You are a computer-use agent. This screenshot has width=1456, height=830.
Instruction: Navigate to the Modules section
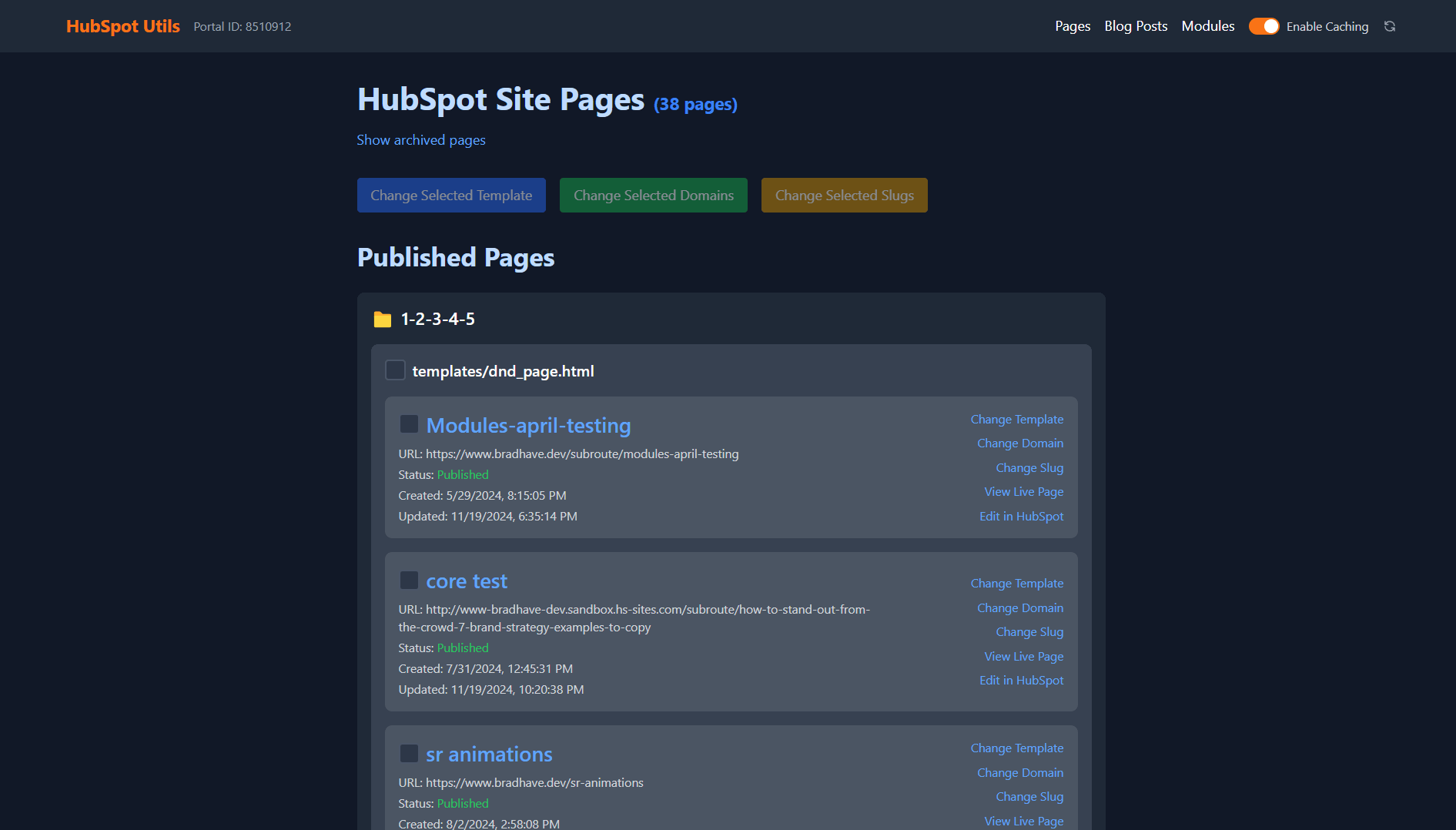pyautogui.click(x=1207, y=25)
